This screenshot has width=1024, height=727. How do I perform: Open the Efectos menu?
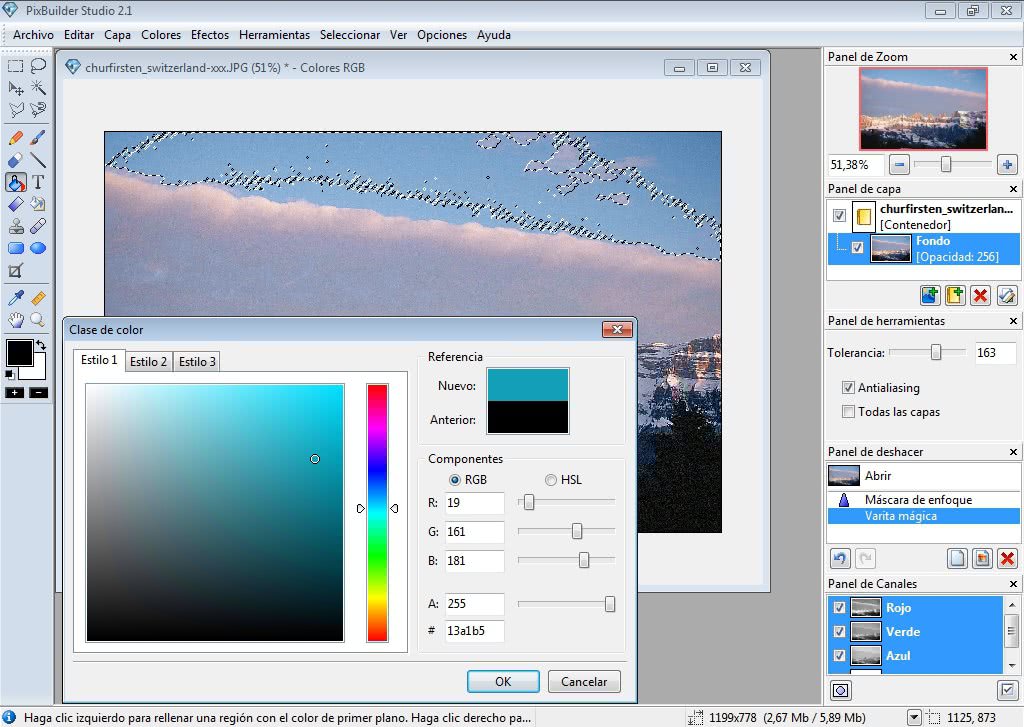coord(210,35)
